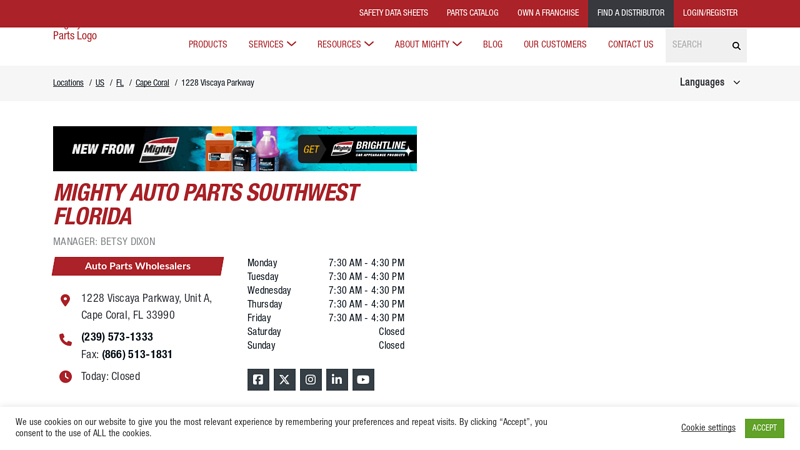800x450 pixels.
Task: Expand the Services menu chevron
Action: point(291,44)
